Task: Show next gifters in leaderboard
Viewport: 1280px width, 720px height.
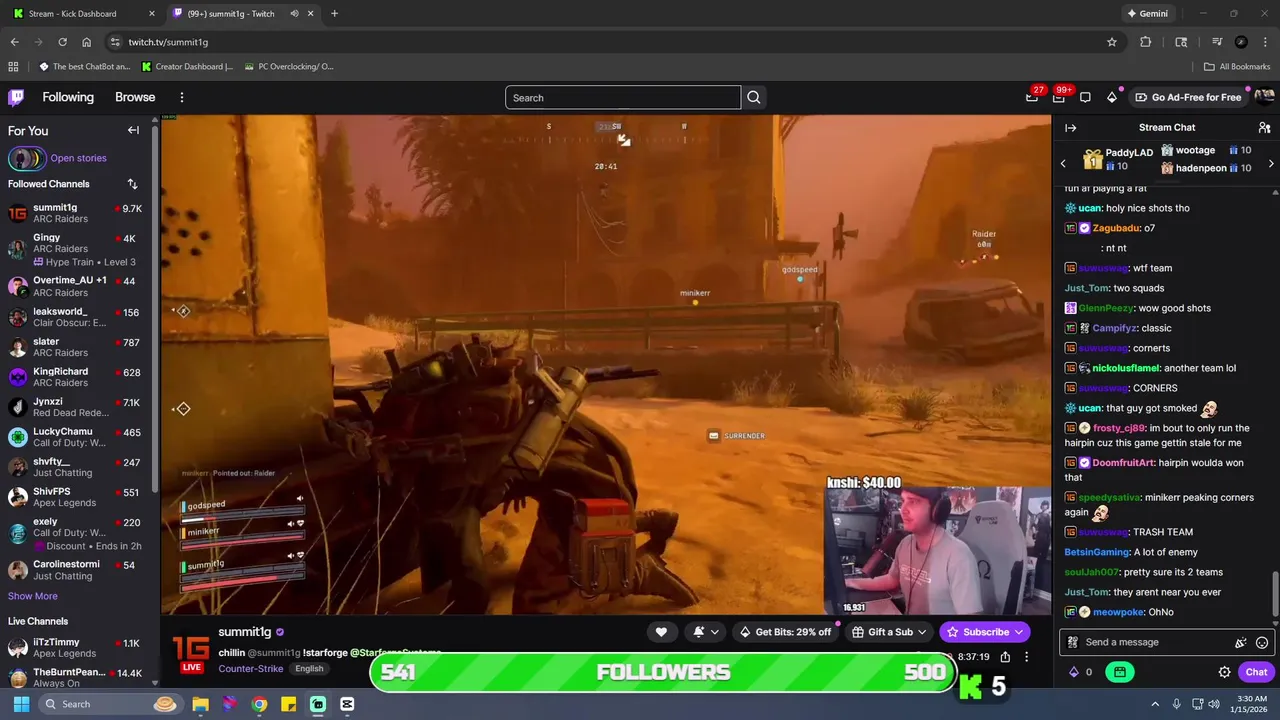Action: click(1271, 163)
